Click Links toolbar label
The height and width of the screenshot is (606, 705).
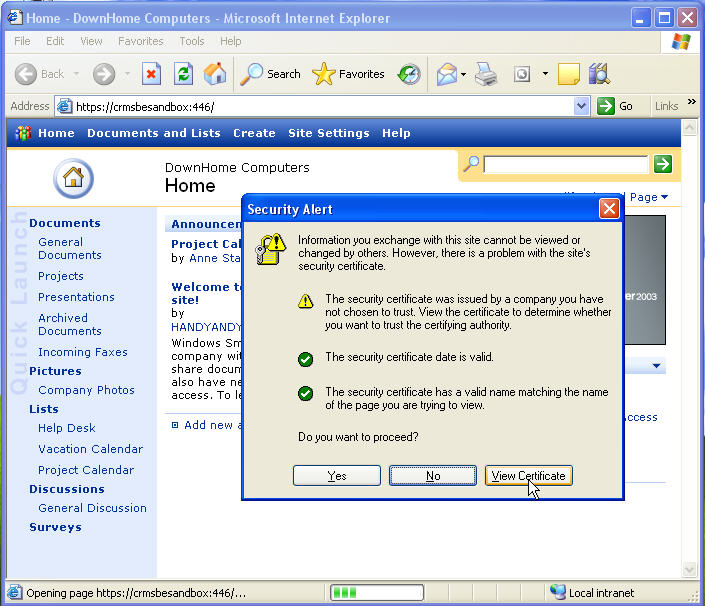[666, 106]
